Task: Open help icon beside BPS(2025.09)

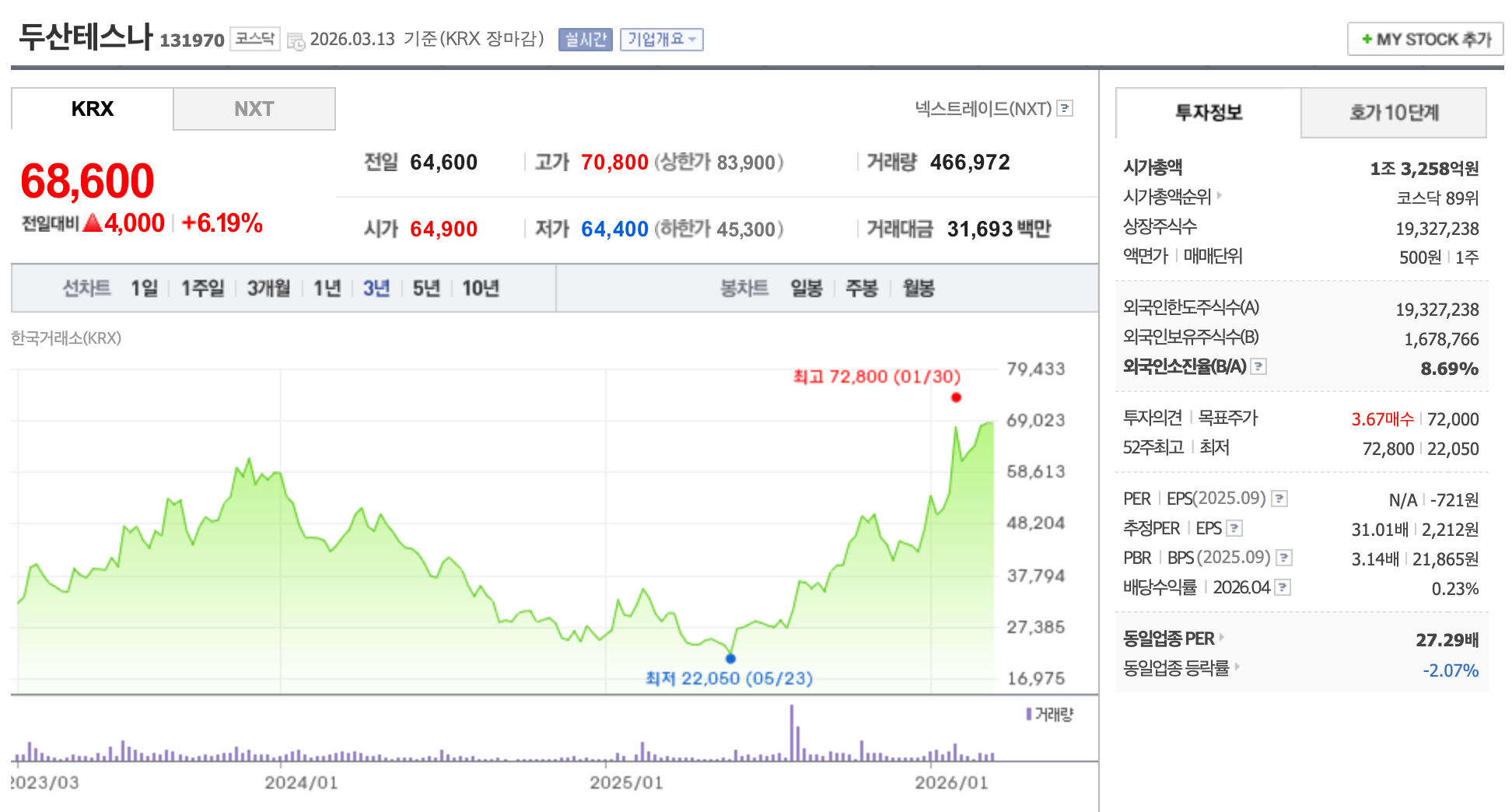Action: click(x=1284, y=558)
